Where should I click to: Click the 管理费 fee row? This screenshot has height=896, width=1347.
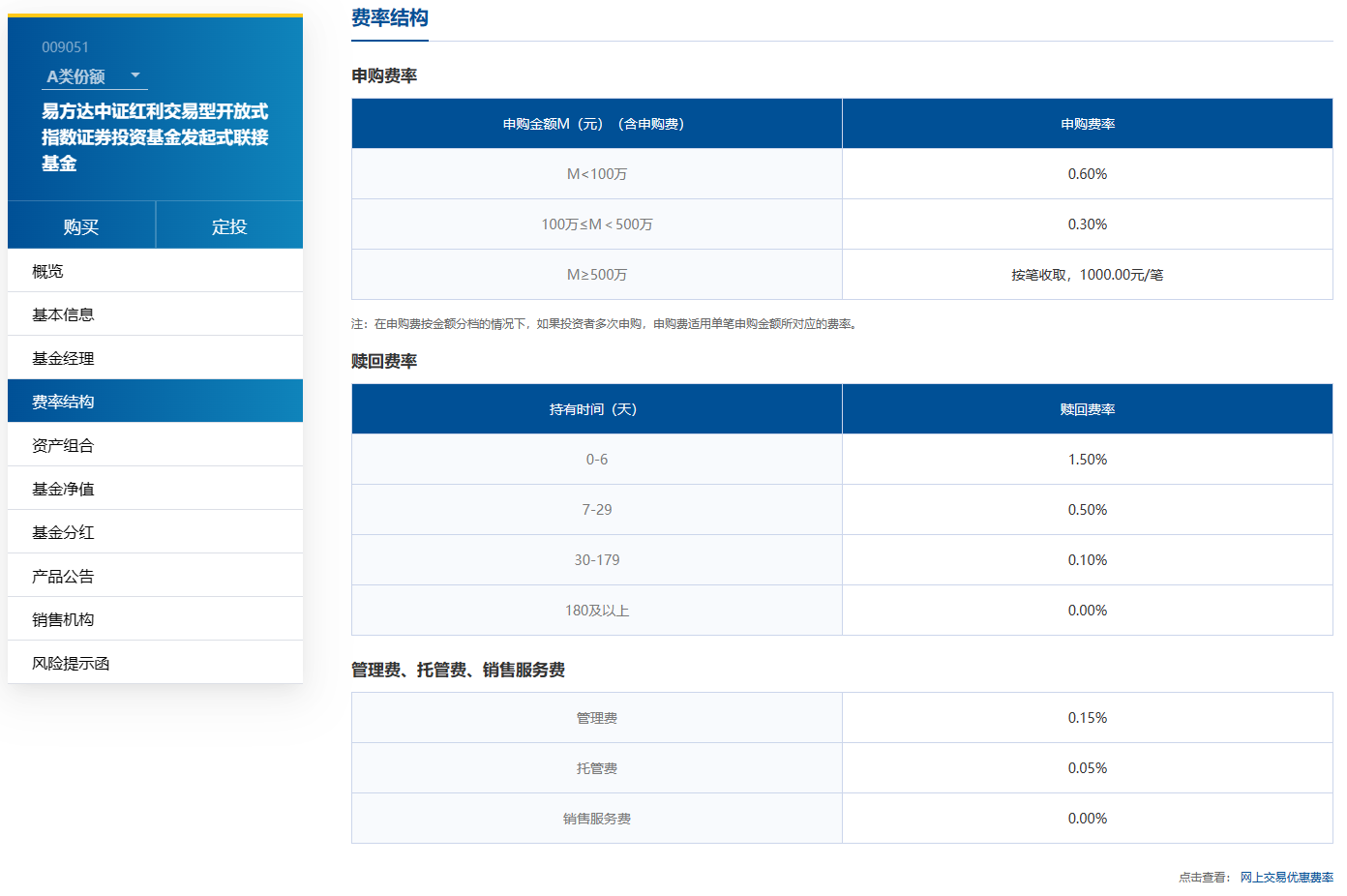pyautogui.click(x=597, y=718)
